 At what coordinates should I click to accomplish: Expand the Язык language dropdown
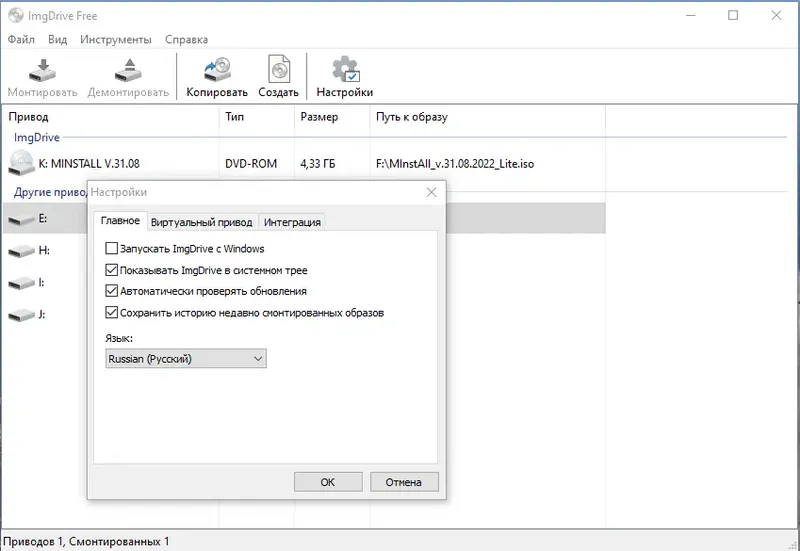coord(186,359)
